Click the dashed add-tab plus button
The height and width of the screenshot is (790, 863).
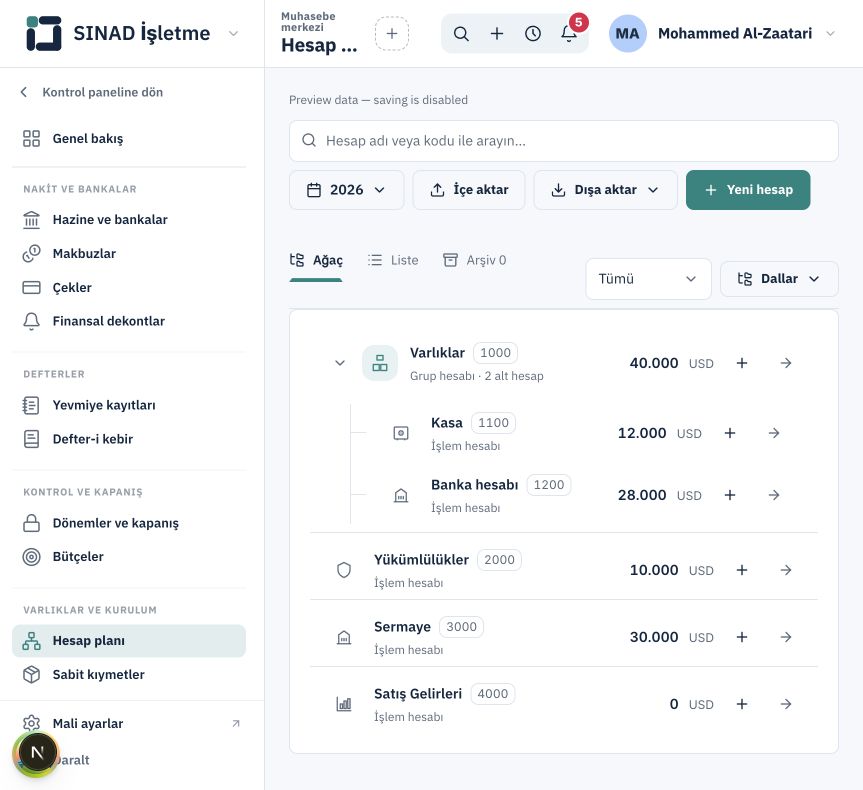coord(392,34)
